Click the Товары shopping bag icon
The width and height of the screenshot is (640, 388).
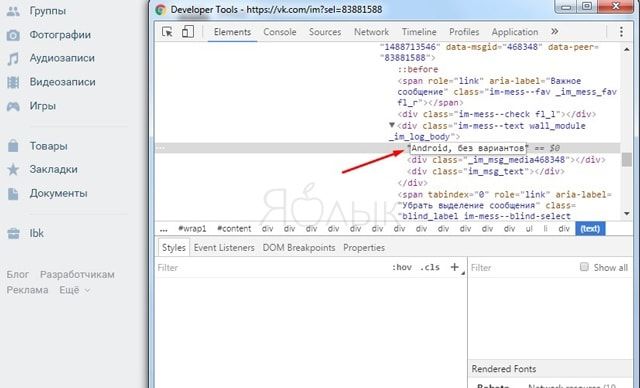(x=13, y=146)
